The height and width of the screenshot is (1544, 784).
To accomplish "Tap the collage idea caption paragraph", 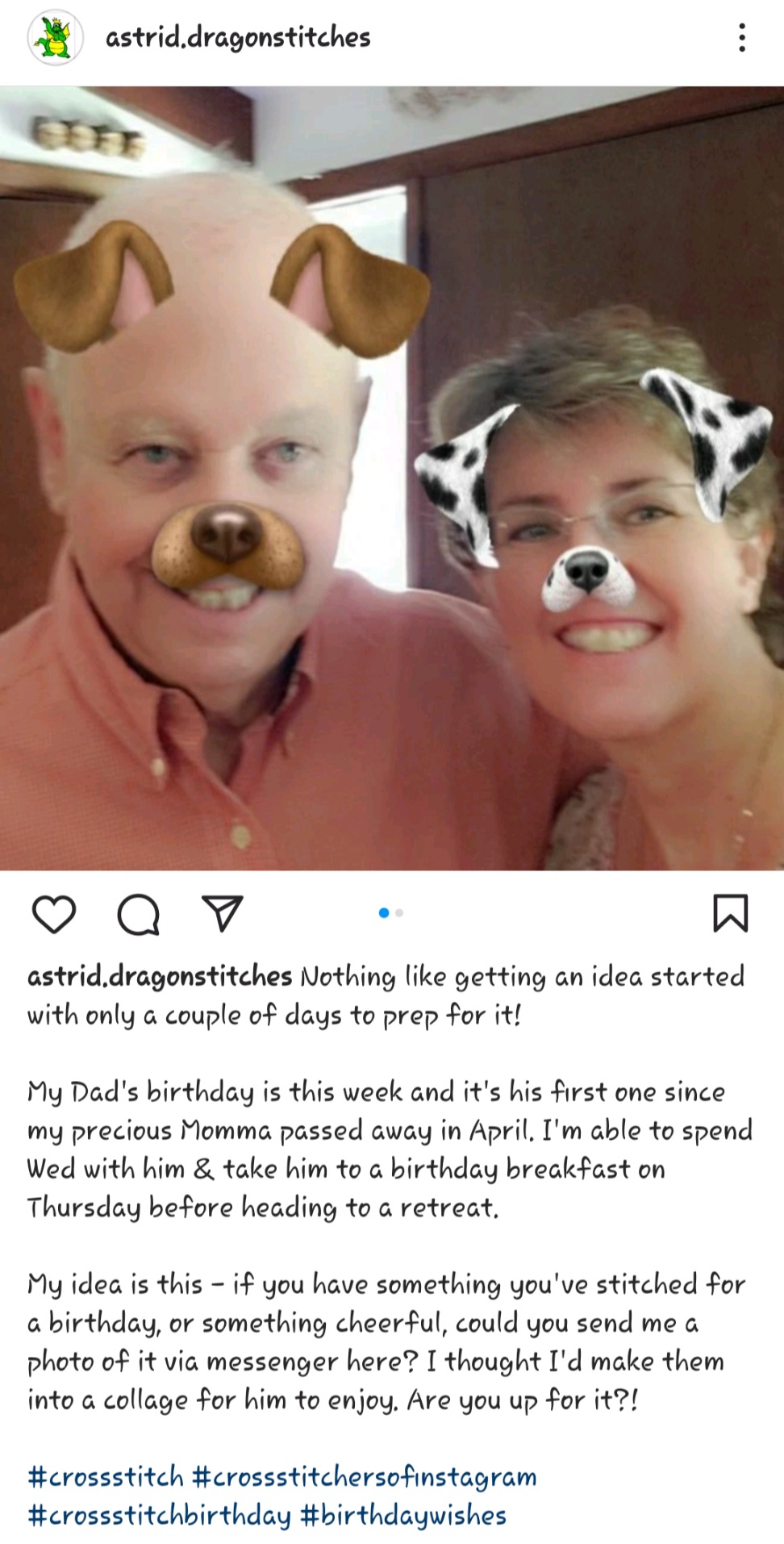I will (387, 1342).
